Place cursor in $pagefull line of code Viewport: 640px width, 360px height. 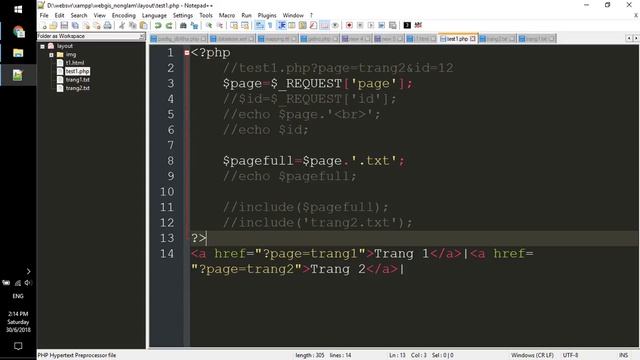click(x=314, y=161)
